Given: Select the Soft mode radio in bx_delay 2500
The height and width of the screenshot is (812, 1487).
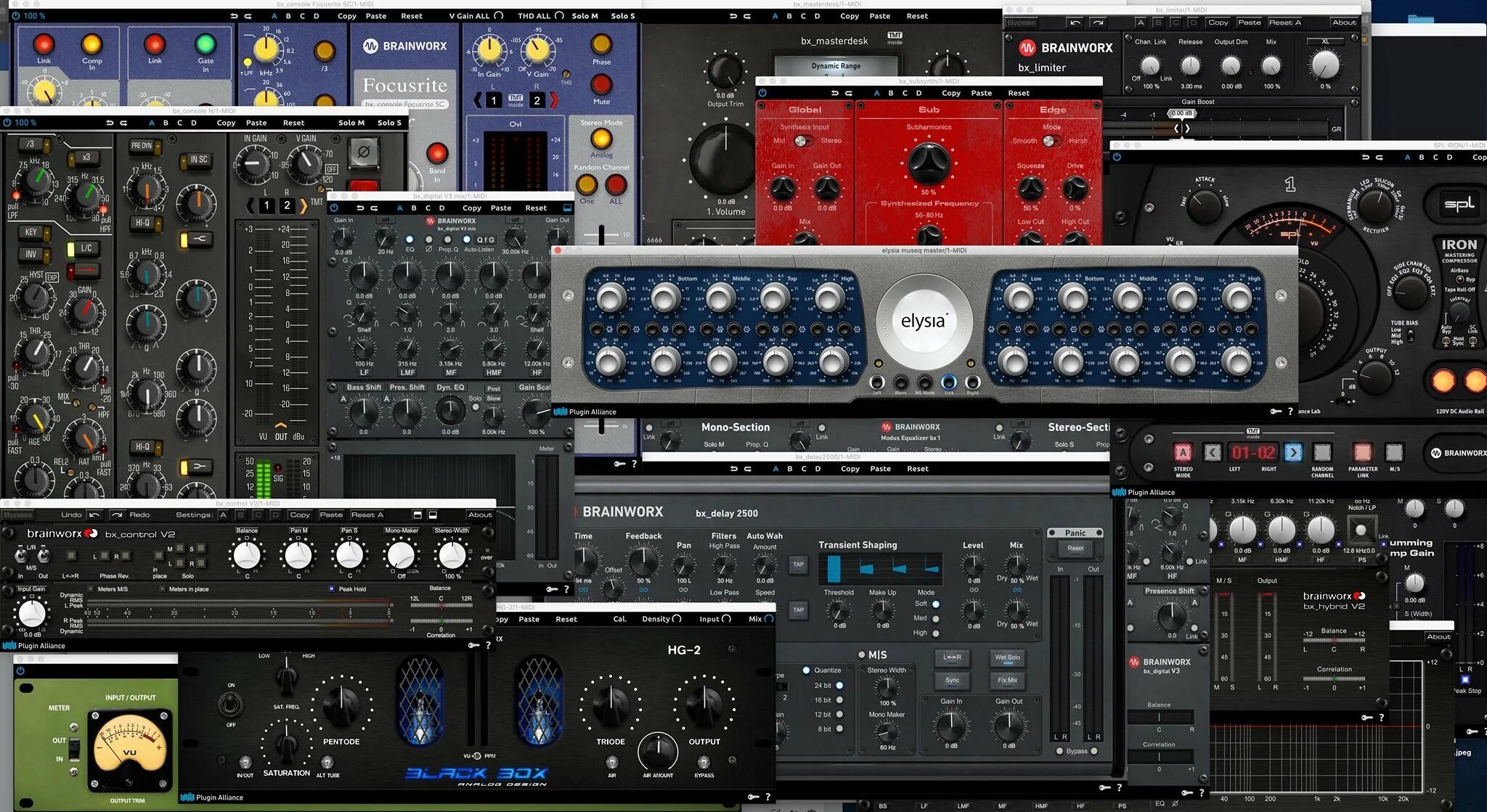Looking at the screenshot, I should (936, 604).
